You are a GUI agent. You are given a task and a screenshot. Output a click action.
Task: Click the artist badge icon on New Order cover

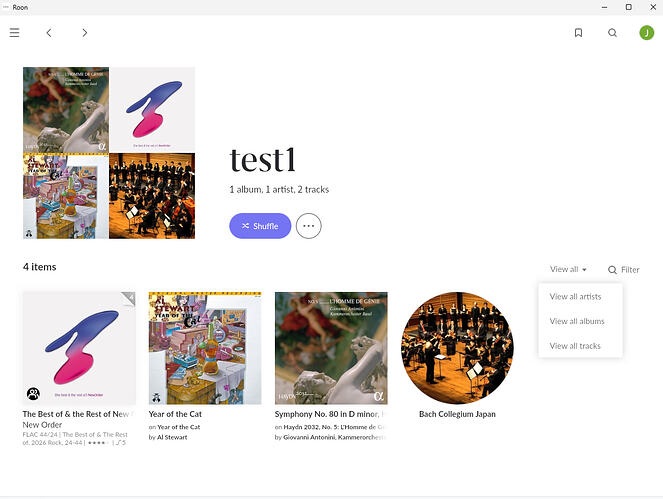(x=33, y=394)
